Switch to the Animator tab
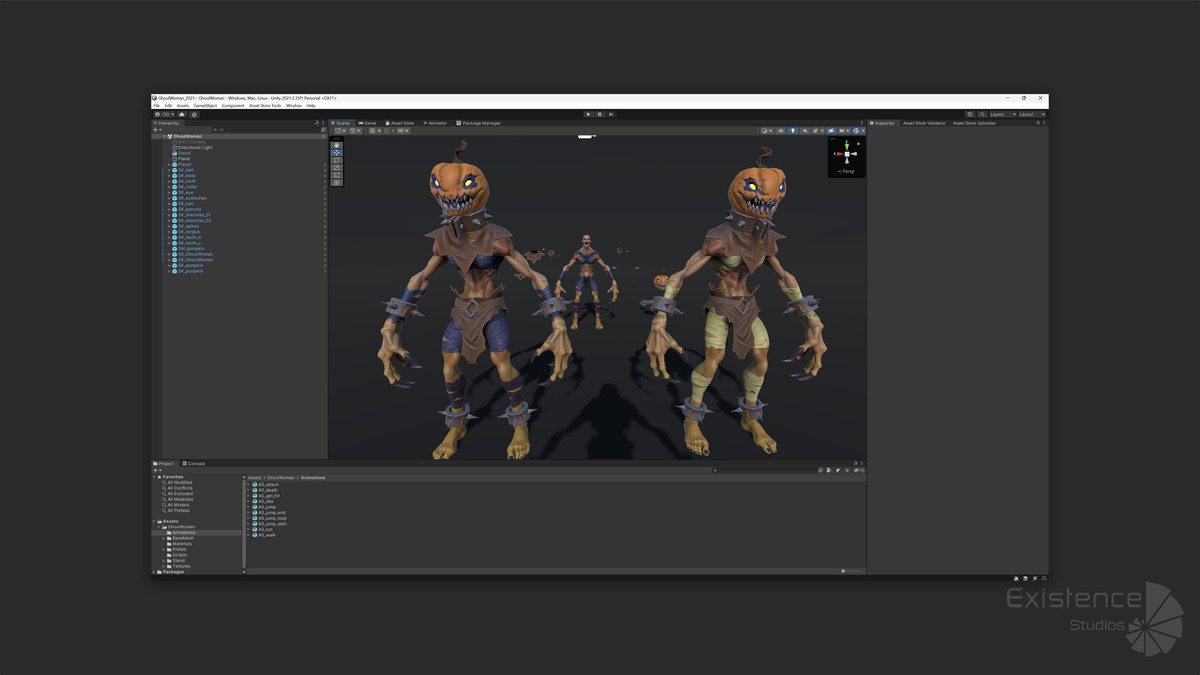 pos(436,123)
